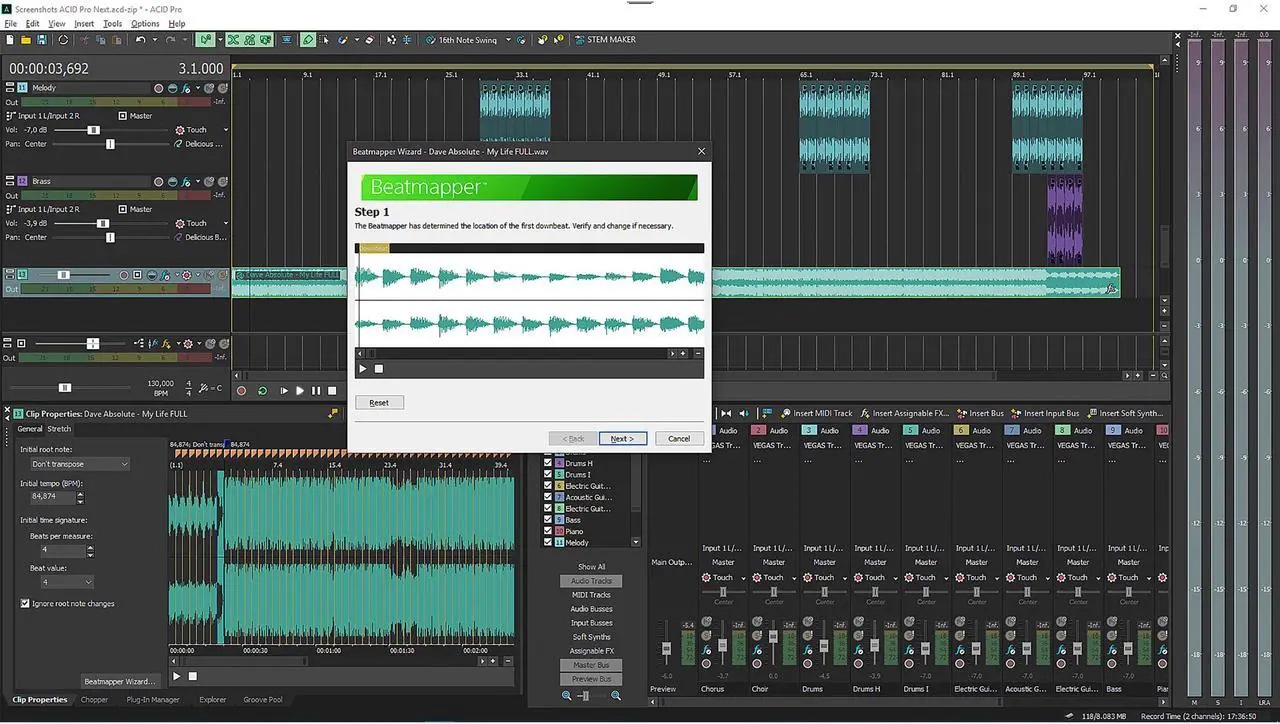
Task: Click Insert Soft Synth in mixer toolbar
Action: 1124,413
